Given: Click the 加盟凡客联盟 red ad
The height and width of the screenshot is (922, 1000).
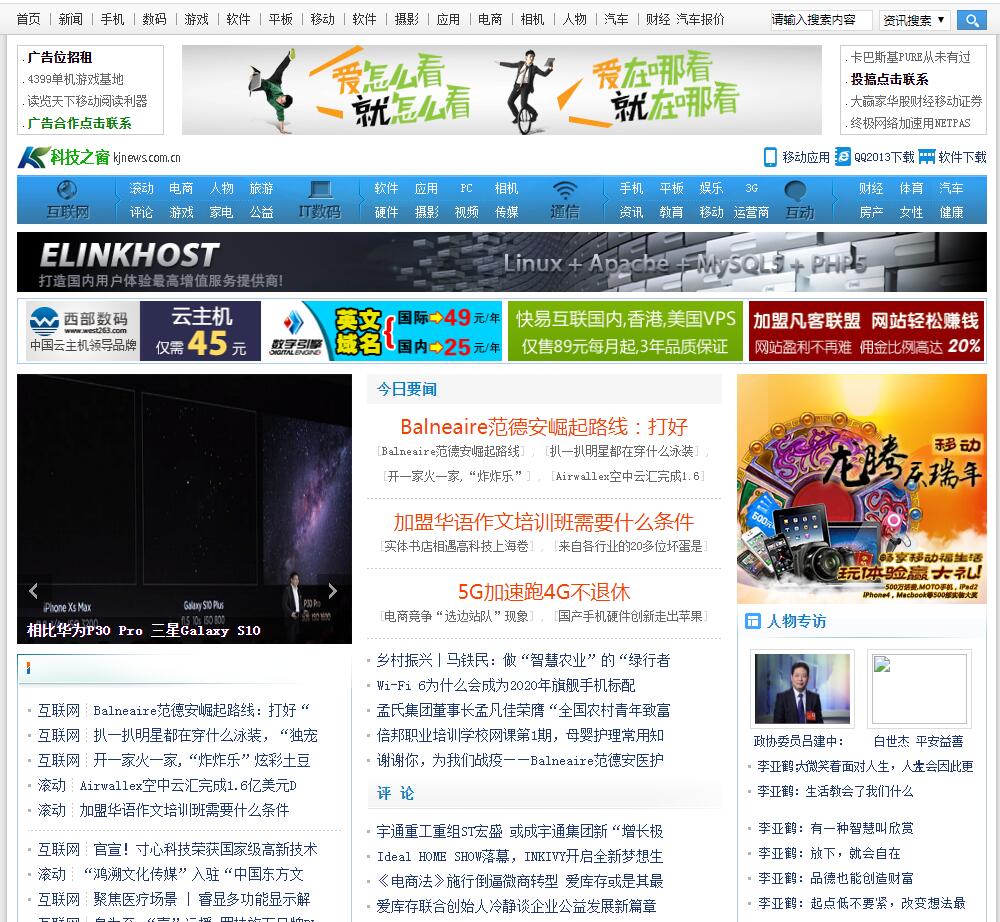Looking at the screenshot, I should point(866,332).
